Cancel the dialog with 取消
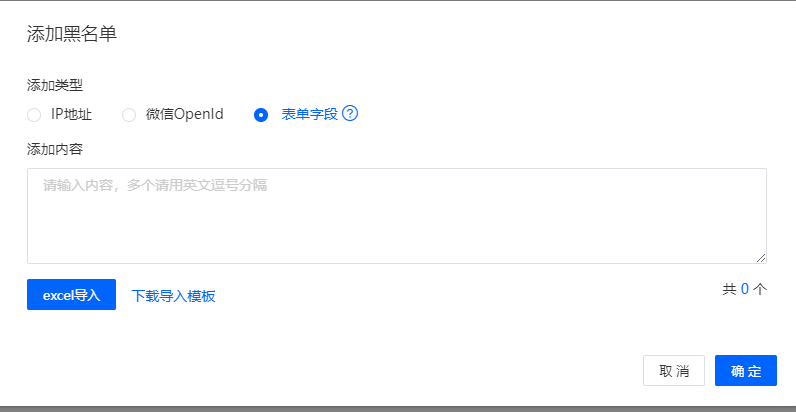The image size is (796, 412). 674,370
